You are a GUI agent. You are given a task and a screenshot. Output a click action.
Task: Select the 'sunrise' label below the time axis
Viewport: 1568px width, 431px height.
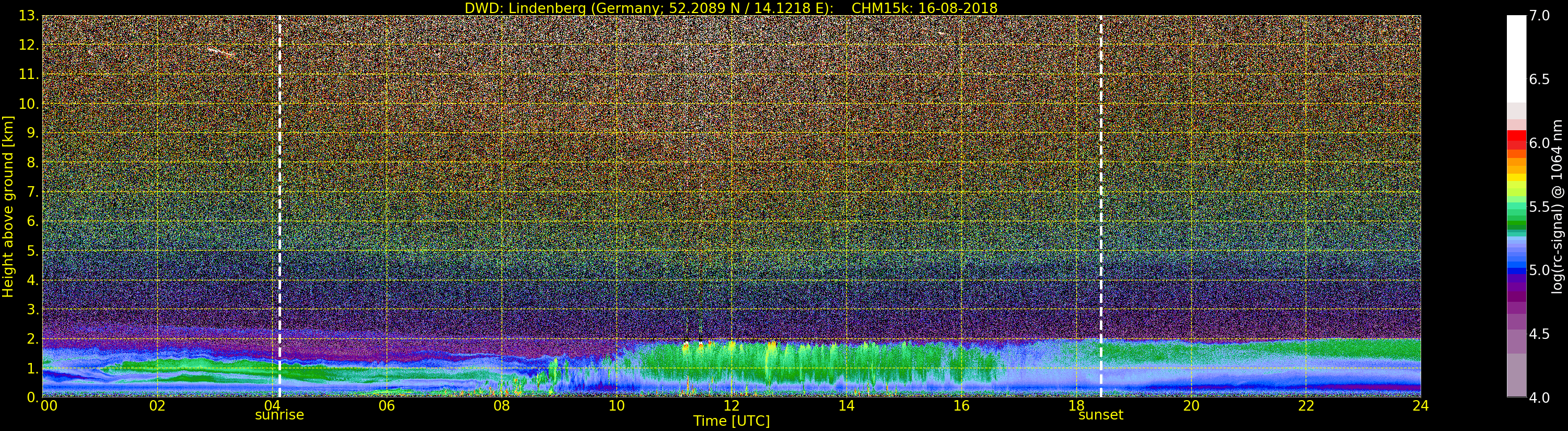(280, 415)
